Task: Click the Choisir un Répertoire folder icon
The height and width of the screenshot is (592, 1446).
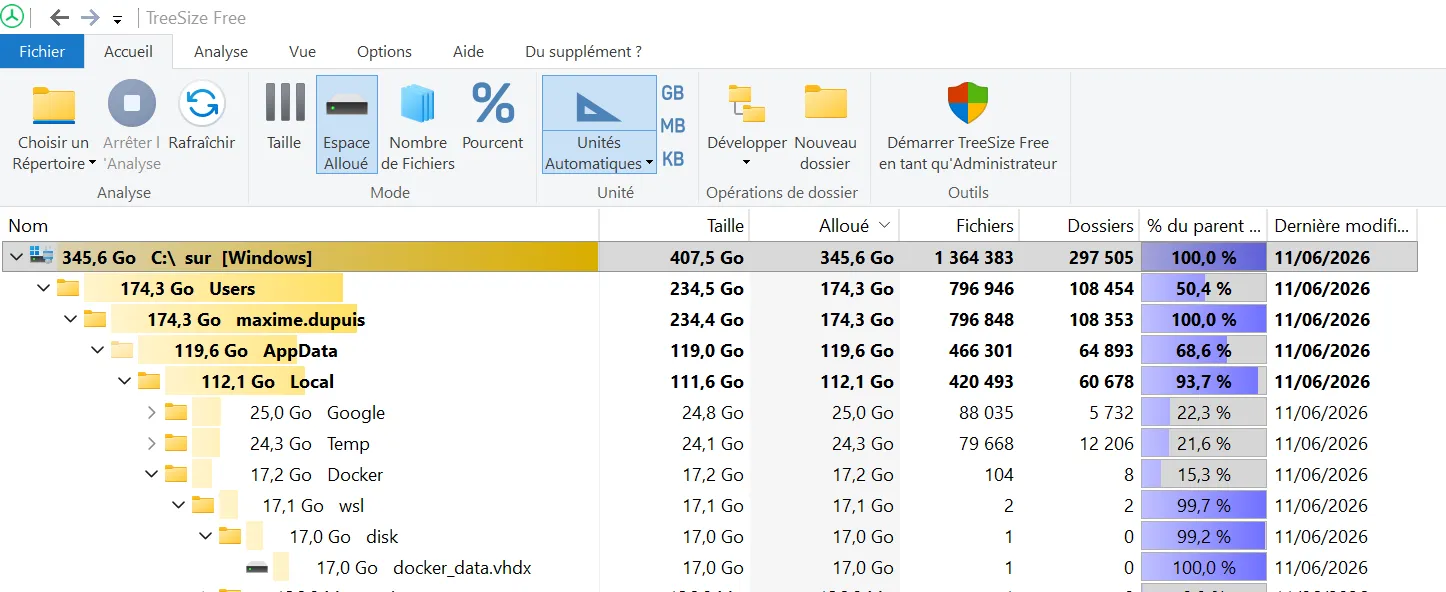Action: coord(54,104)
